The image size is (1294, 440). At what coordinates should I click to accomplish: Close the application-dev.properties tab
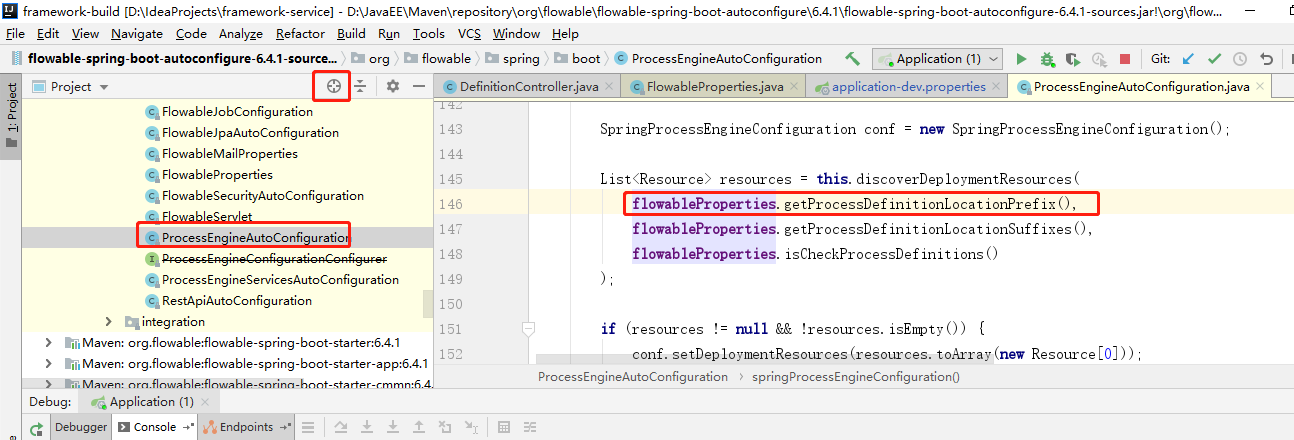[998, 87]
